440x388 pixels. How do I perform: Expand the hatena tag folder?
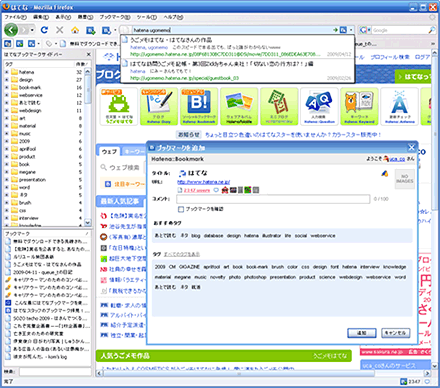coord(7,72)
